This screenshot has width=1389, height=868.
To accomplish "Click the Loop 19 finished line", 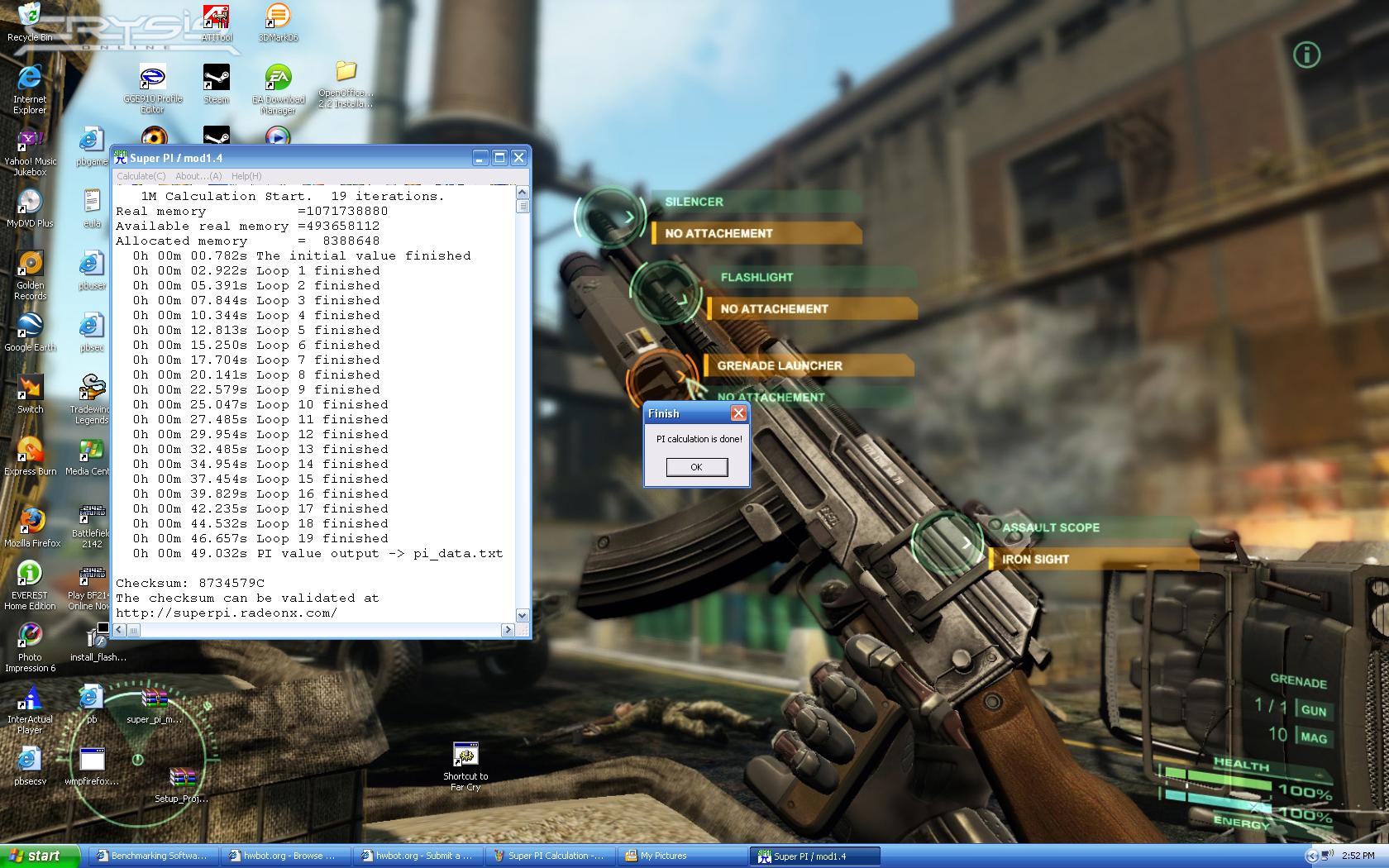I will click(x=260, y=538).
